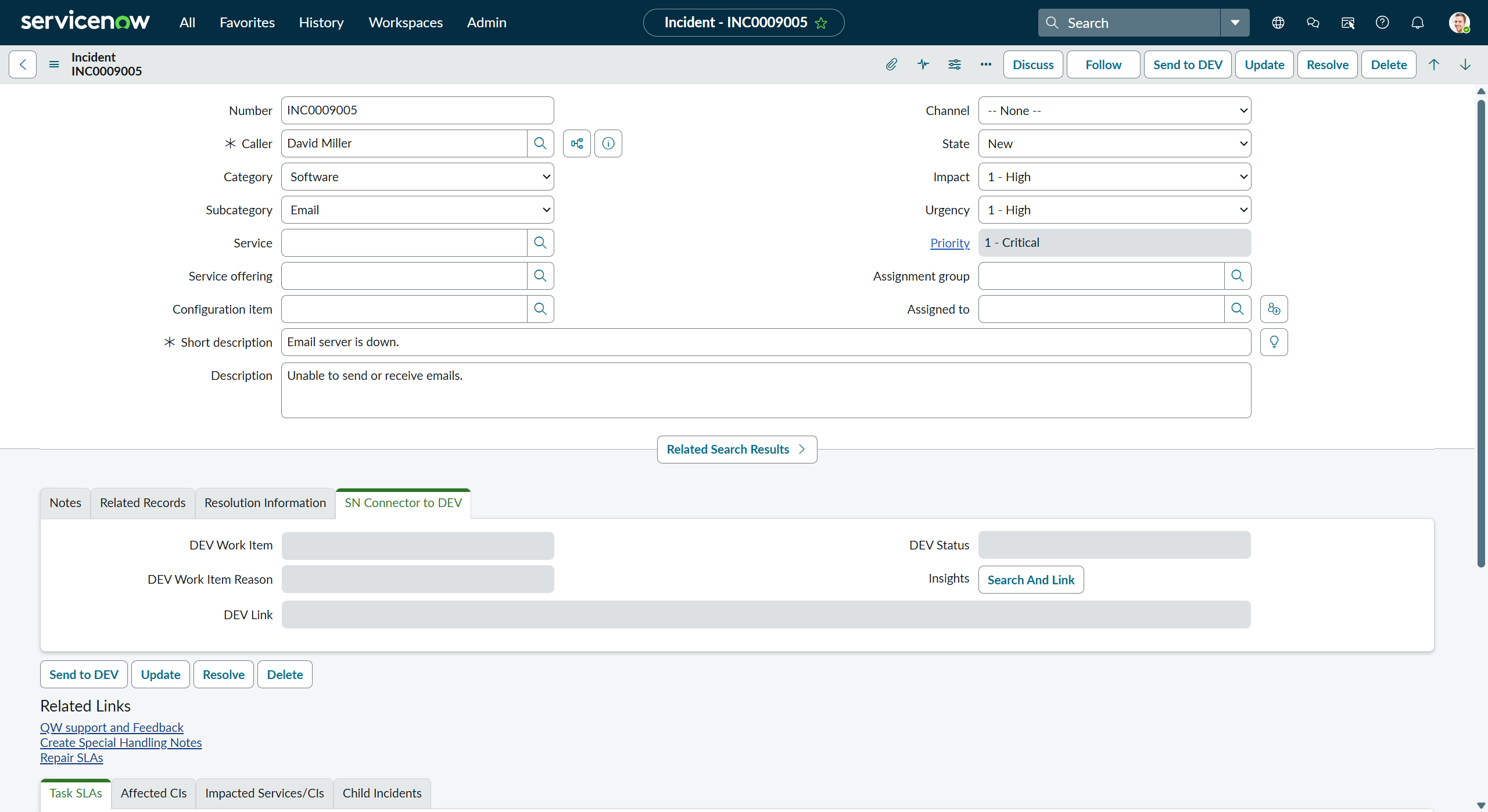This screenshot has width=1488, height=812.
Task: Open the form context hamburger menu
Action: pyautogui.click(x=53, y=64)
